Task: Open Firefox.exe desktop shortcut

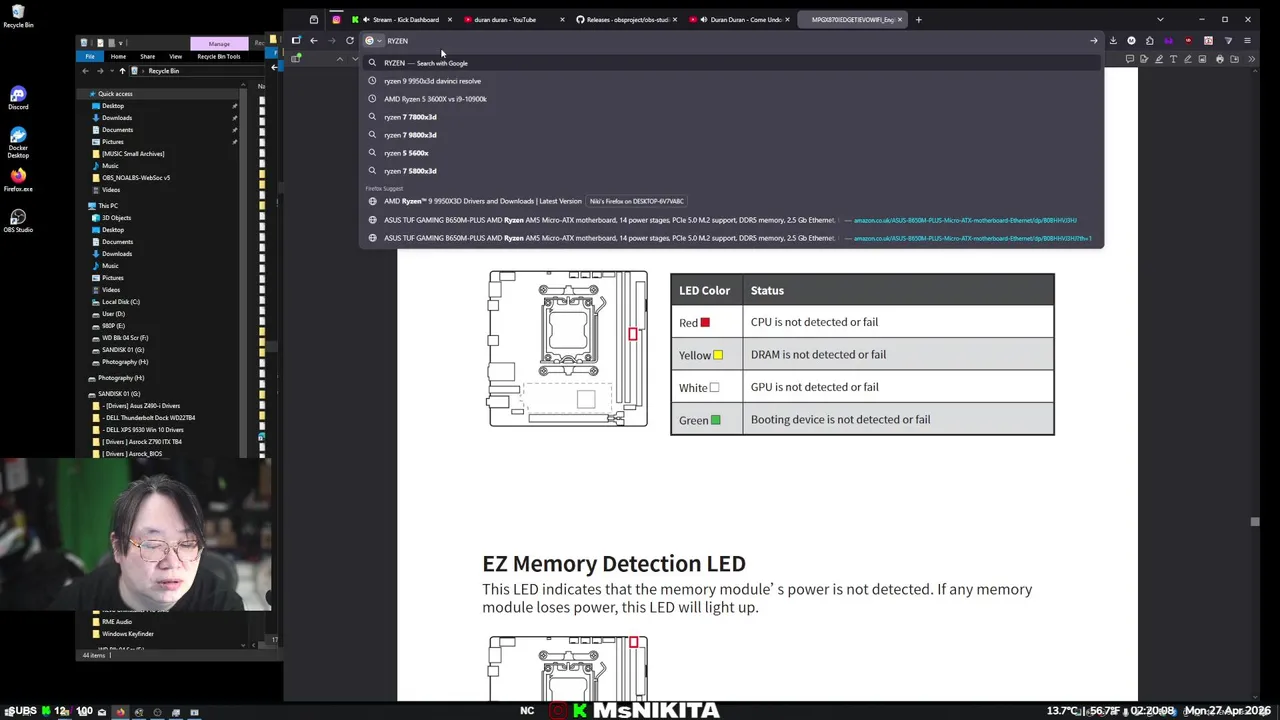Action: 18,180
